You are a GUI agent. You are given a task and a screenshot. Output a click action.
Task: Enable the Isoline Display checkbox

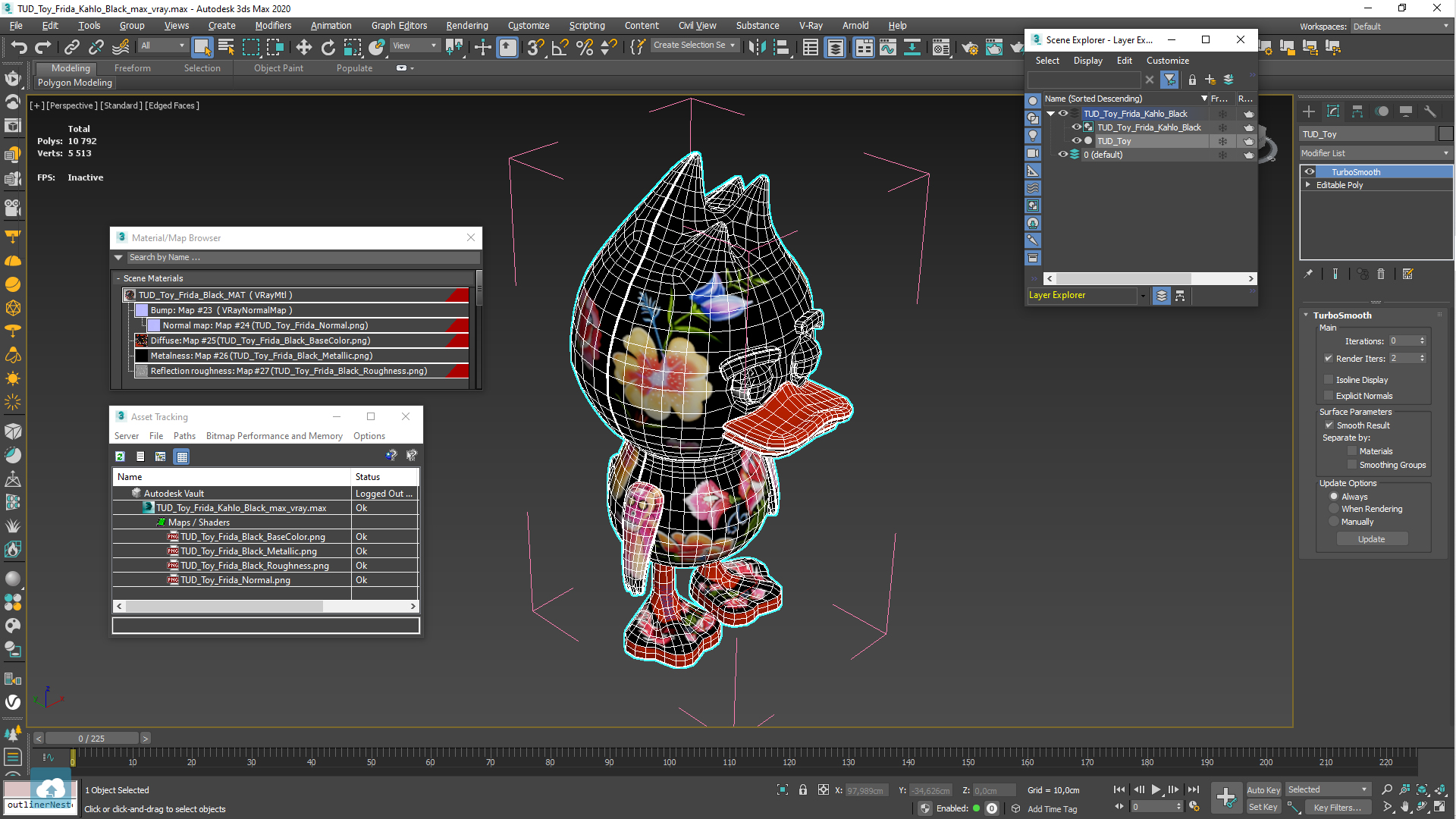1329,379
